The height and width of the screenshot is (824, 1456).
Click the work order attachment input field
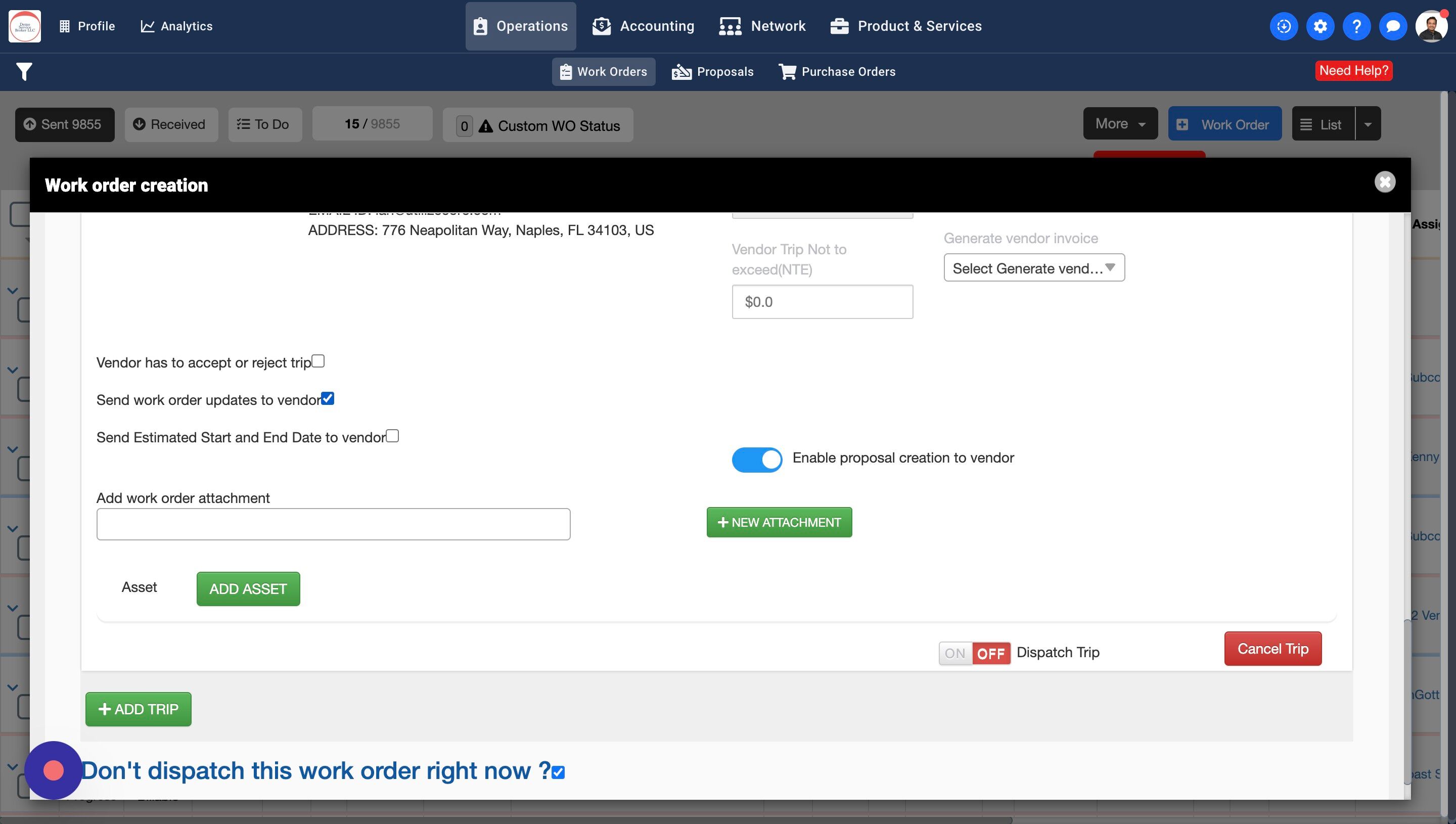pyautogui.click(x=333, y=524)
